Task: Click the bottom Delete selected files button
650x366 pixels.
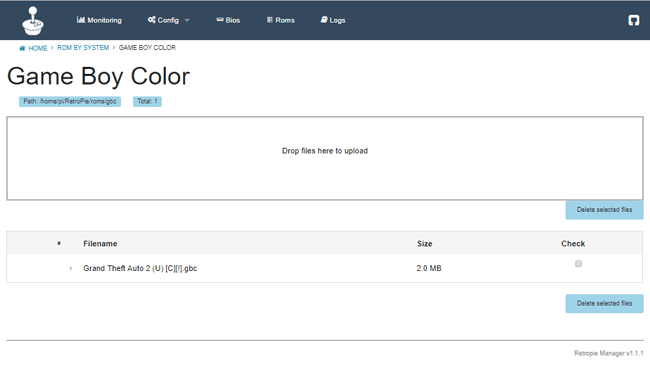Action: [604, 303]
